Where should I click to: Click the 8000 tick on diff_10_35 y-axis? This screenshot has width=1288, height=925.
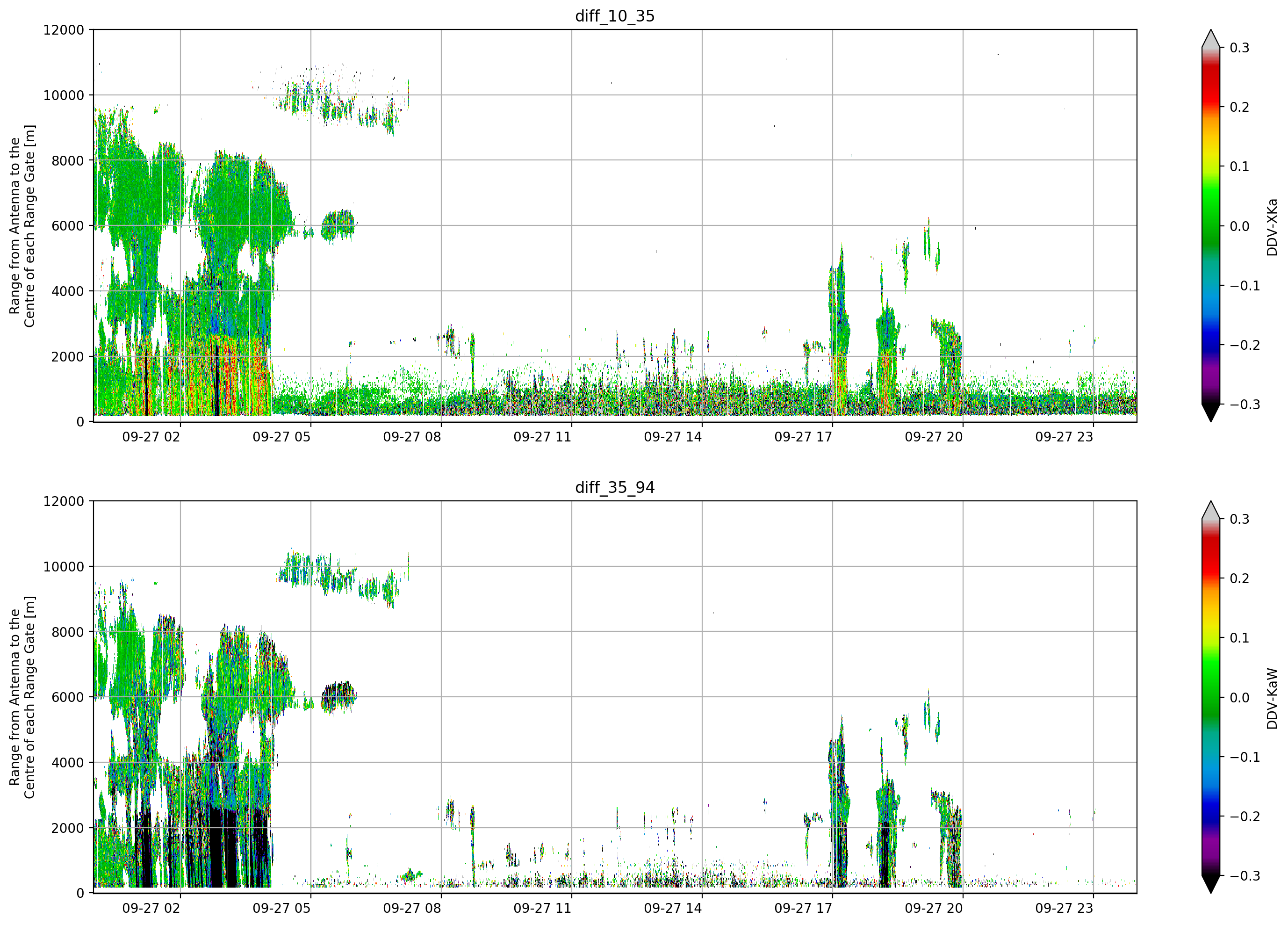click(68, 160)
